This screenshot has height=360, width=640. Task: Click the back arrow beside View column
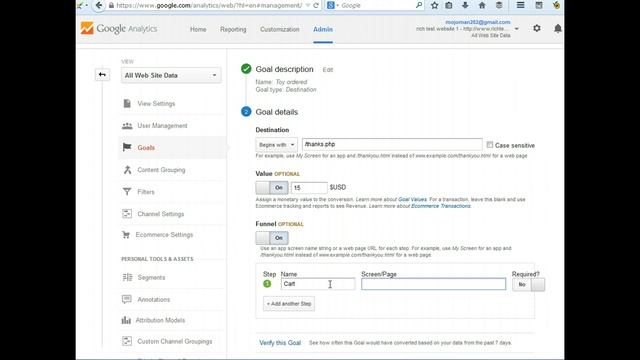[102, 75]
